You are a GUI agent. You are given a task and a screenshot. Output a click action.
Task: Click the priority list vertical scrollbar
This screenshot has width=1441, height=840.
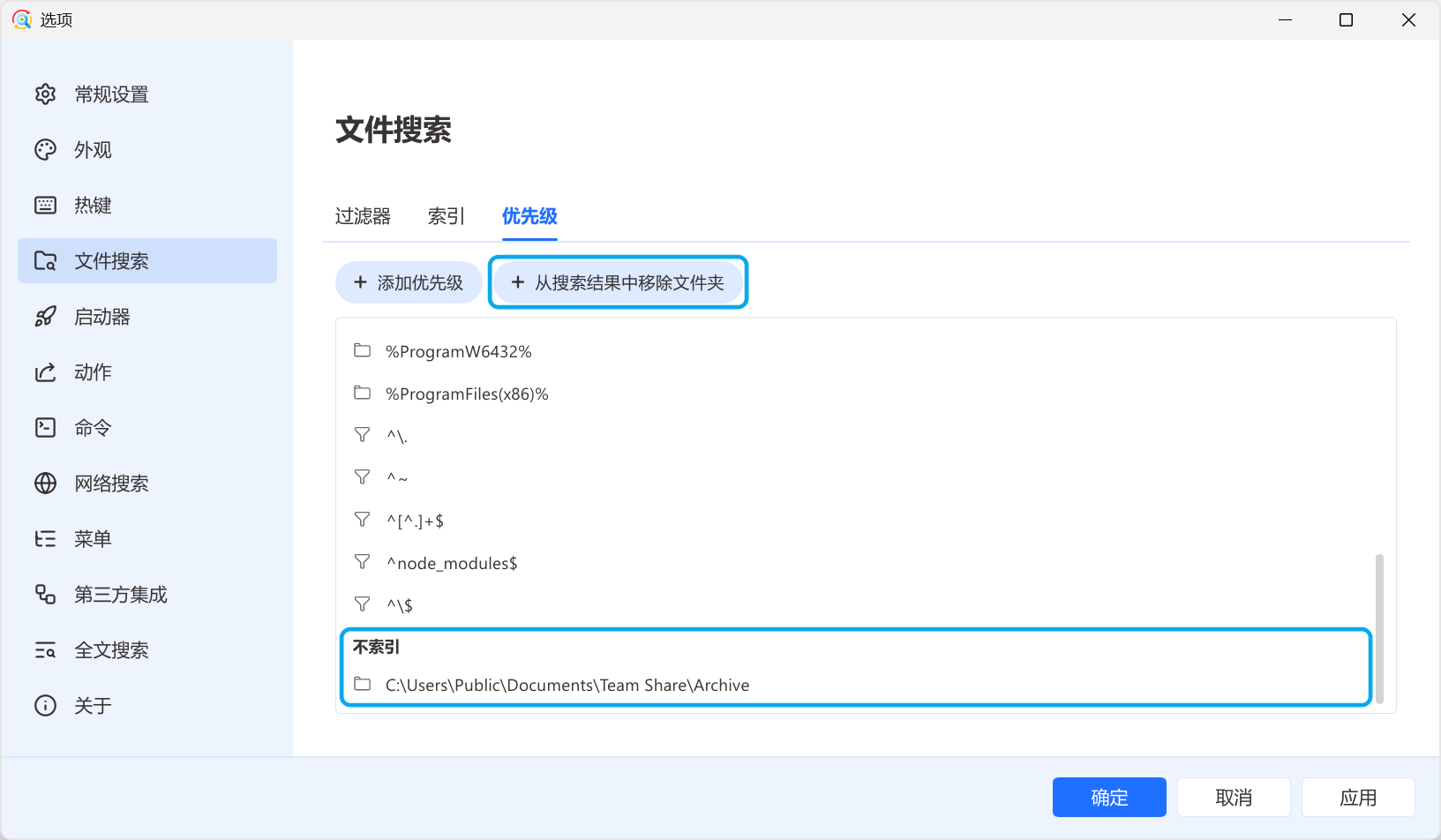coord(1379,628)
